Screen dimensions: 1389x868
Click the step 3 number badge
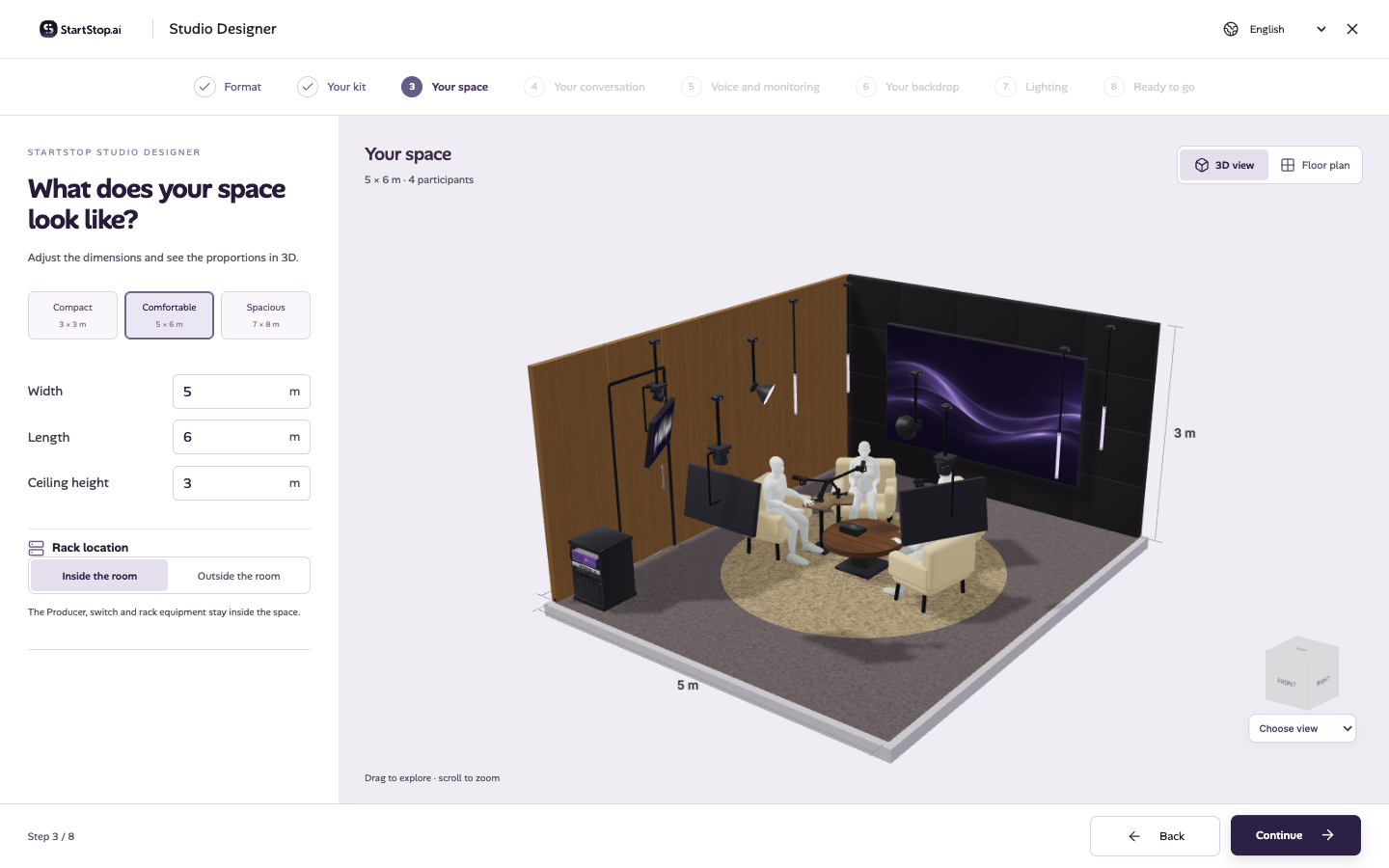tap(412, 87)
